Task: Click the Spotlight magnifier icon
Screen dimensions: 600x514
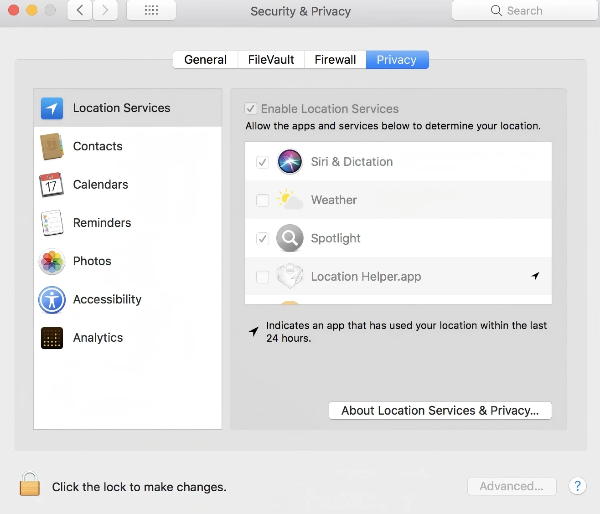Action: (290, 238)
